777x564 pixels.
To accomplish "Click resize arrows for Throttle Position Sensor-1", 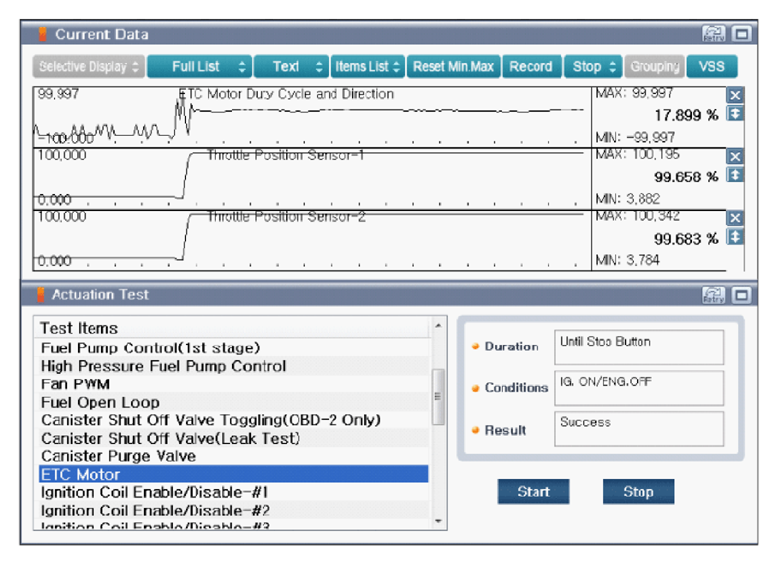I will click(x=735, y=175).
